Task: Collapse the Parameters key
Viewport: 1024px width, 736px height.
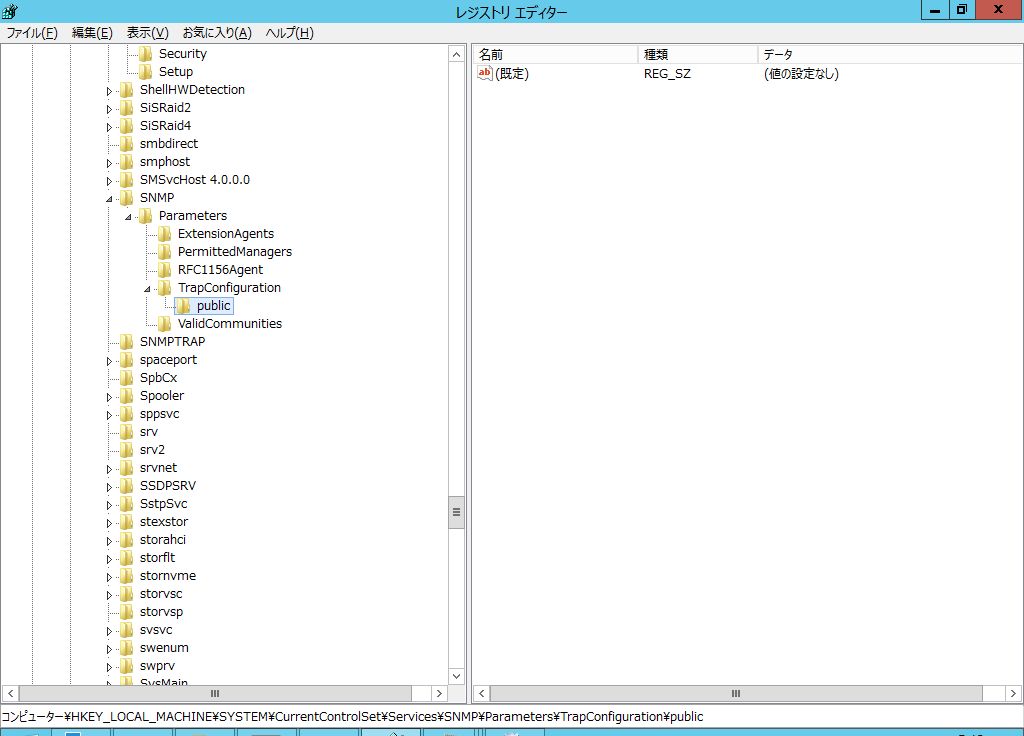Action: (128, 217)
